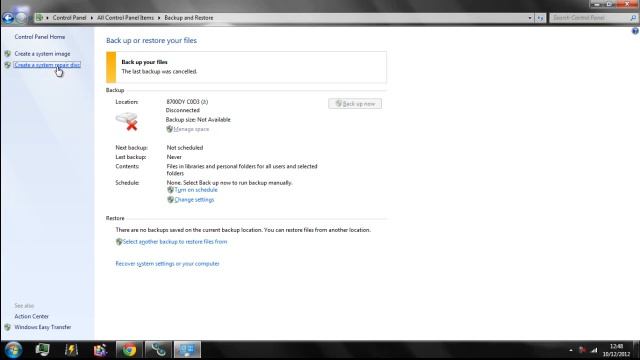640x360 pixels.
Task: Open Control Panel Home
Action: (40, 37)
